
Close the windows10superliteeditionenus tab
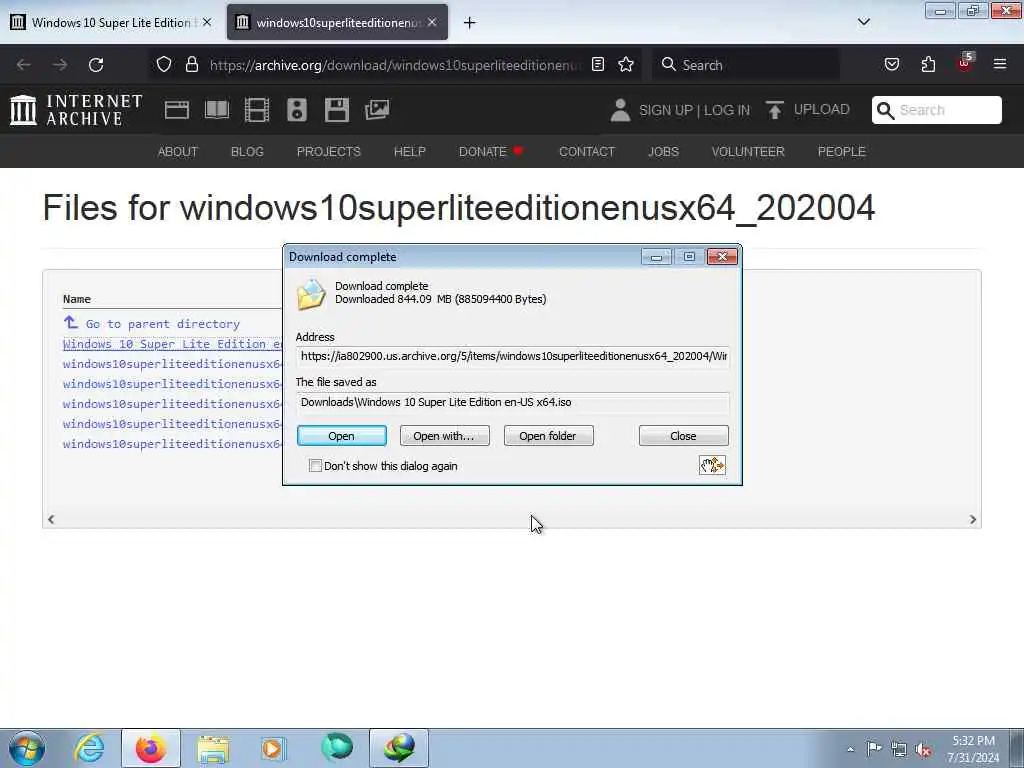click(432, 22)
